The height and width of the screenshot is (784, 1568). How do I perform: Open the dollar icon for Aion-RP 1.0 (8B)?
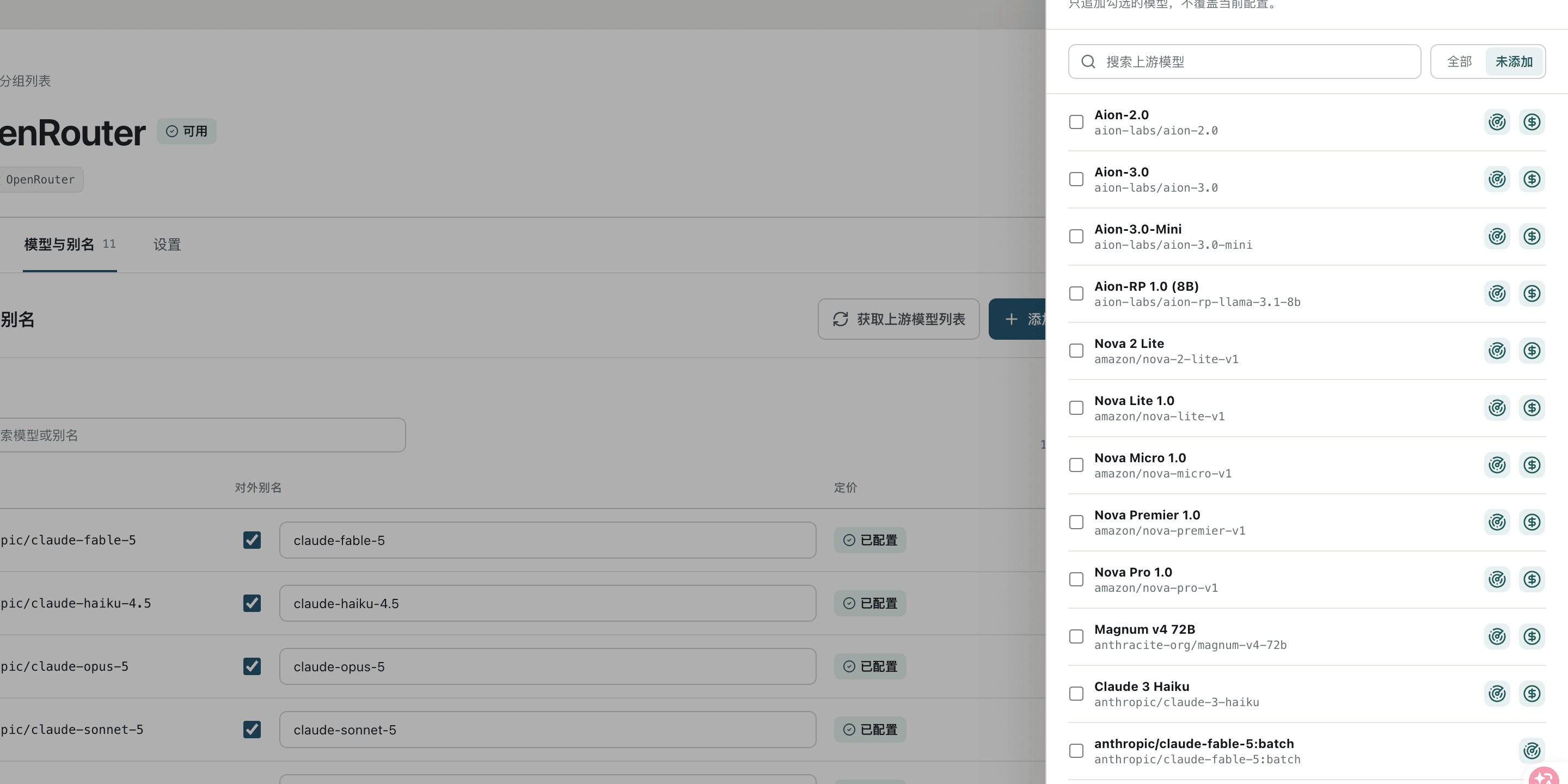(x=1532, y=293)
